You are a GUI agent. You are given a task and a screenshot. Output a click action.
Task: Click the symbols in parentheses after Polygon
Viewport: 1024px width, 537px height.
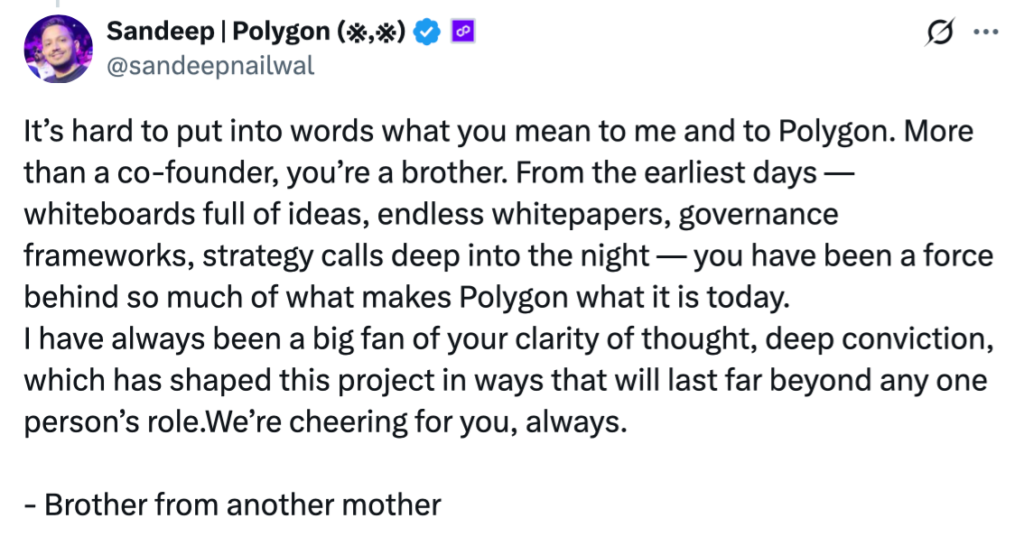tap(371, 33)
